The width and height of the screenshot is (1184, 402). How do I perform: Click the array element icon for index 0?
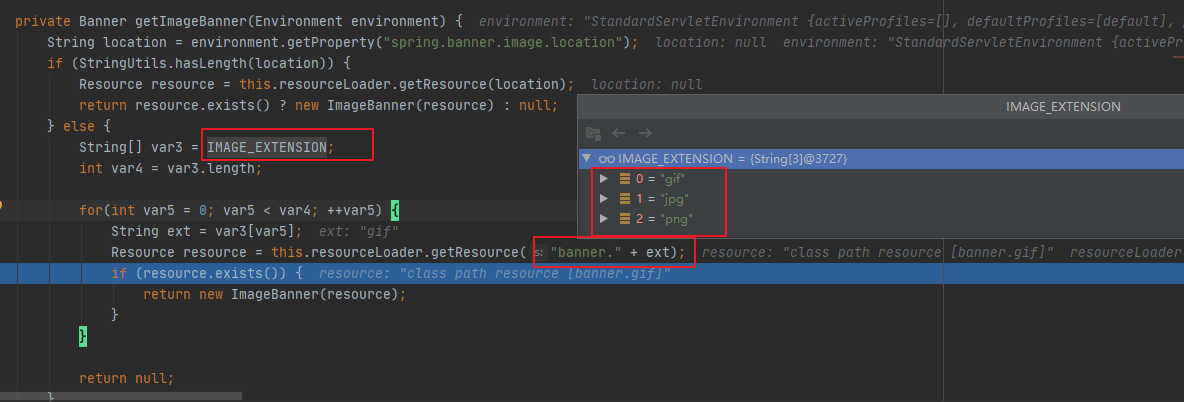click(x=625, y=179)
